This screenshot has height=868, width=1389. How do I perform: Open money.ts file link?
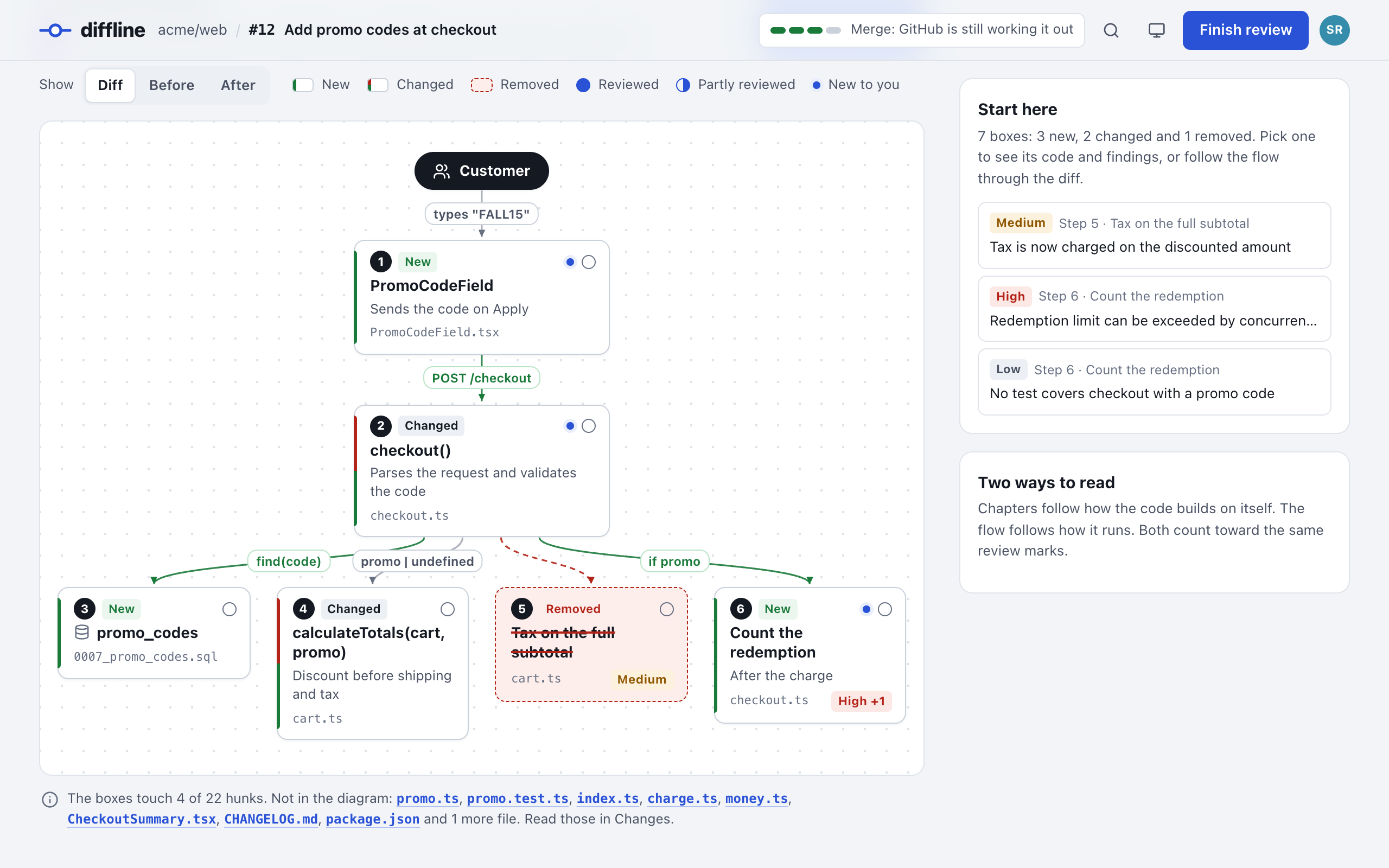756,799
